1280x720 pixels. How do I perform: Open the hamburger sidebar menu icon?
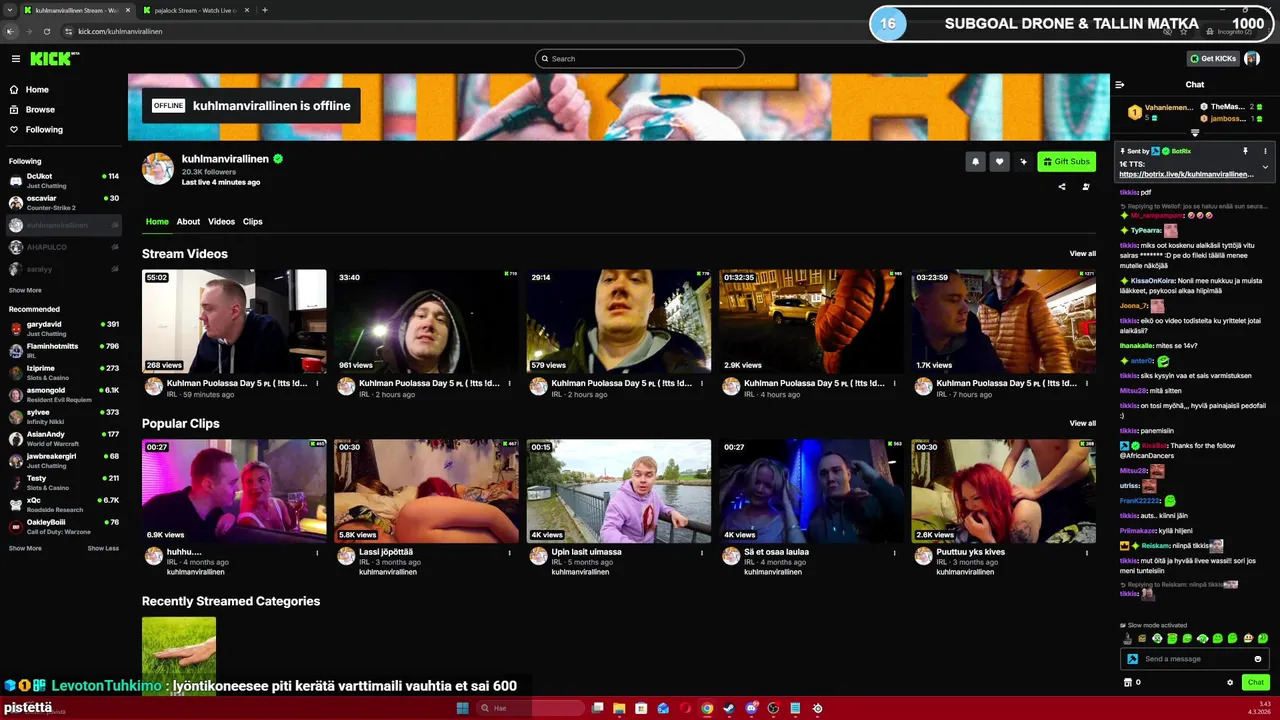click(15, 59)
